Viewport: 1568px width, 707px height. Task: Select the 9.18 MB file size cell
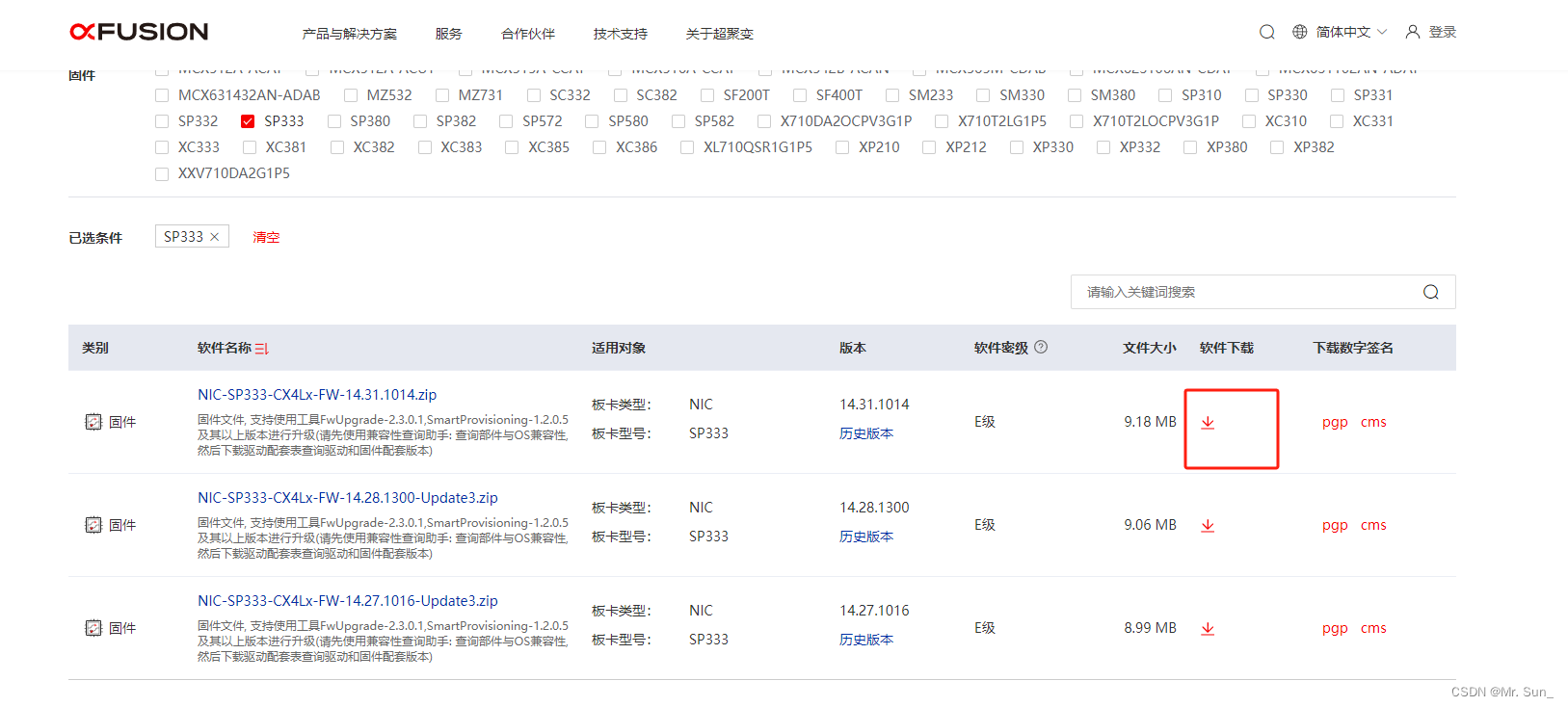coord(1150,422)
